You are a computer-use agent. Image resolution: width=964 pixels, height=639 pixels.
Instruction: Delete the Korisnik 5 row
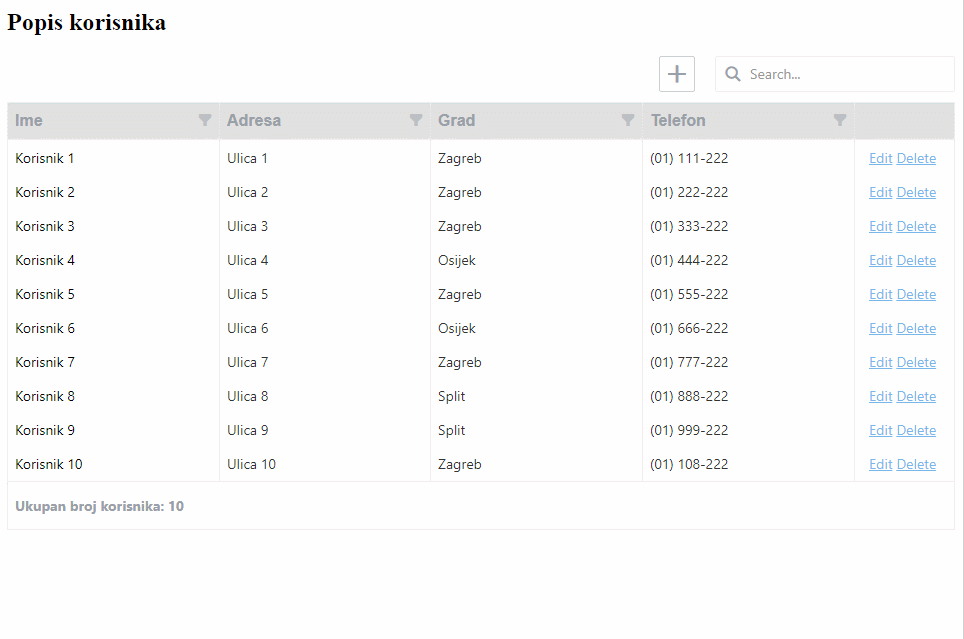tap(916, 294)
